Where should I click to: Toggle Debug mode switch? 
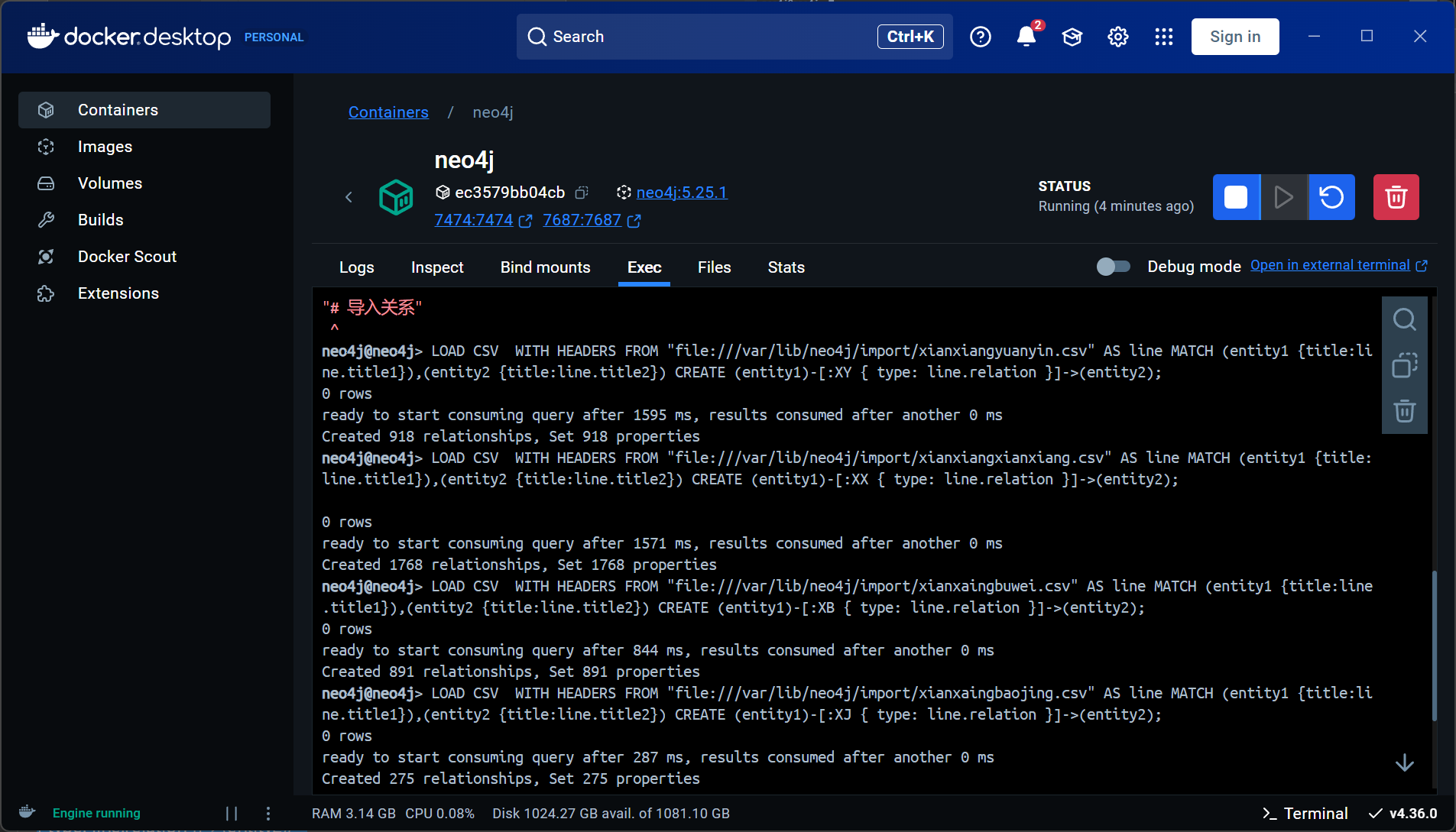click(1114, 266)
